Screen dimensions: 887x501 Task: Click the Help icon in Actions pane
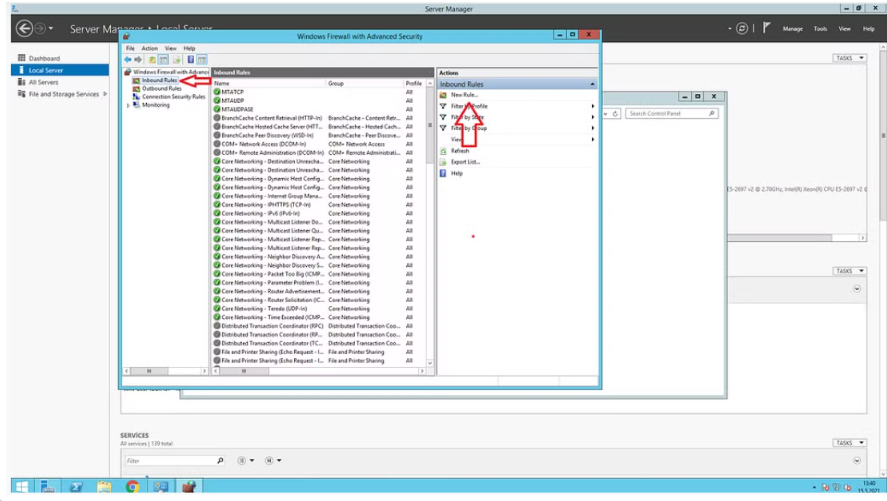(444, 174)
